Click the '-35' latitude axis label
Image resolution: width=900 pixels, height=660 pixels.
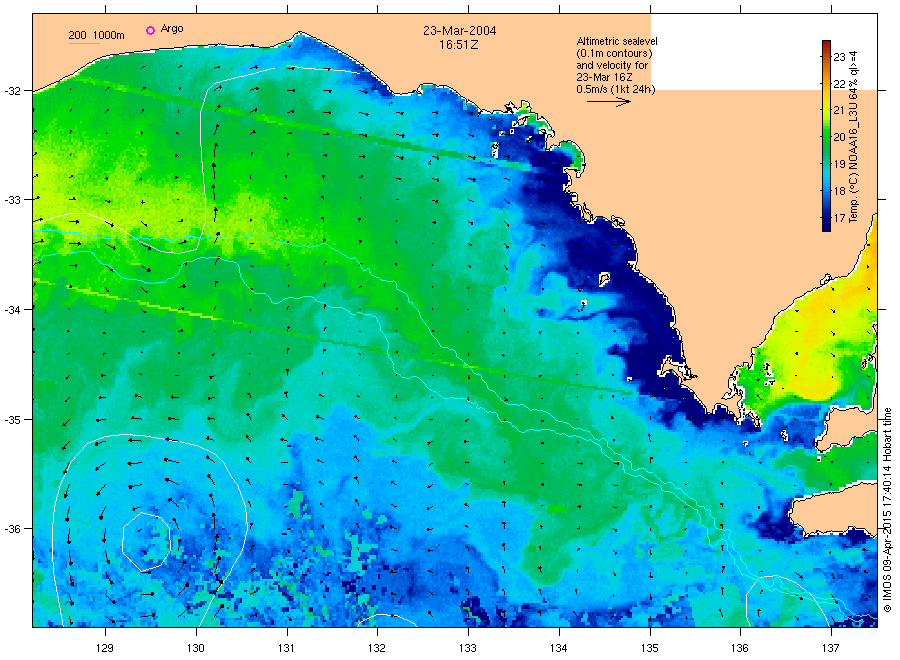click(12, 420)
